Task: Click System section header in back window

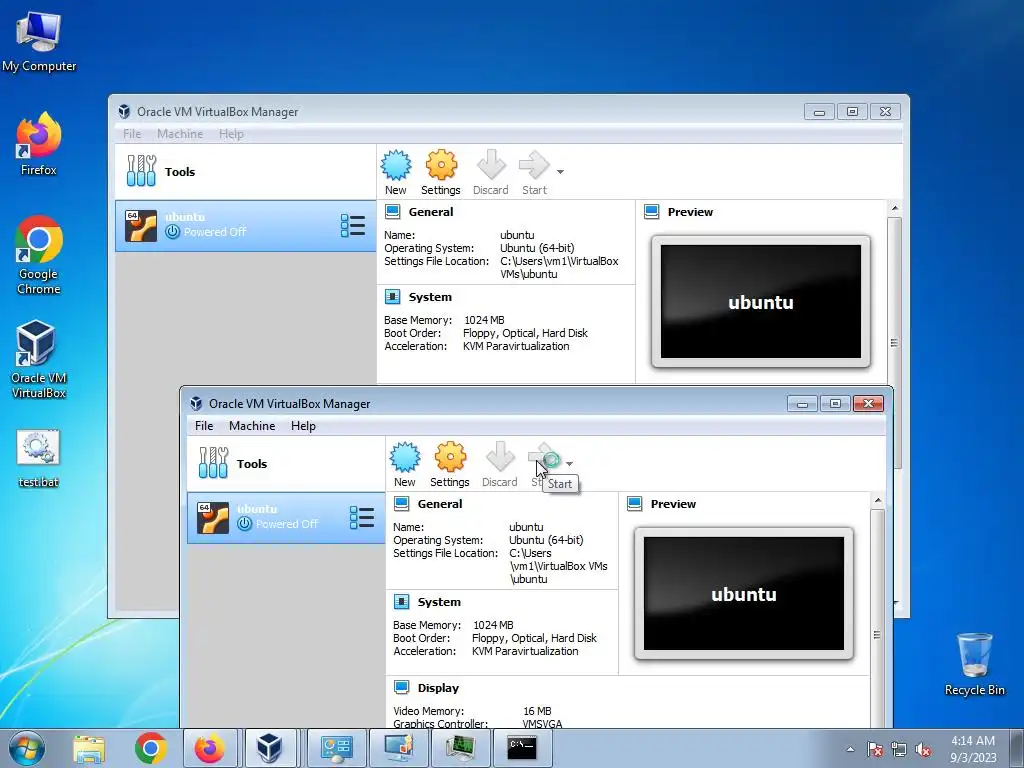Action: pyautogui.click(x=430, y=297)
